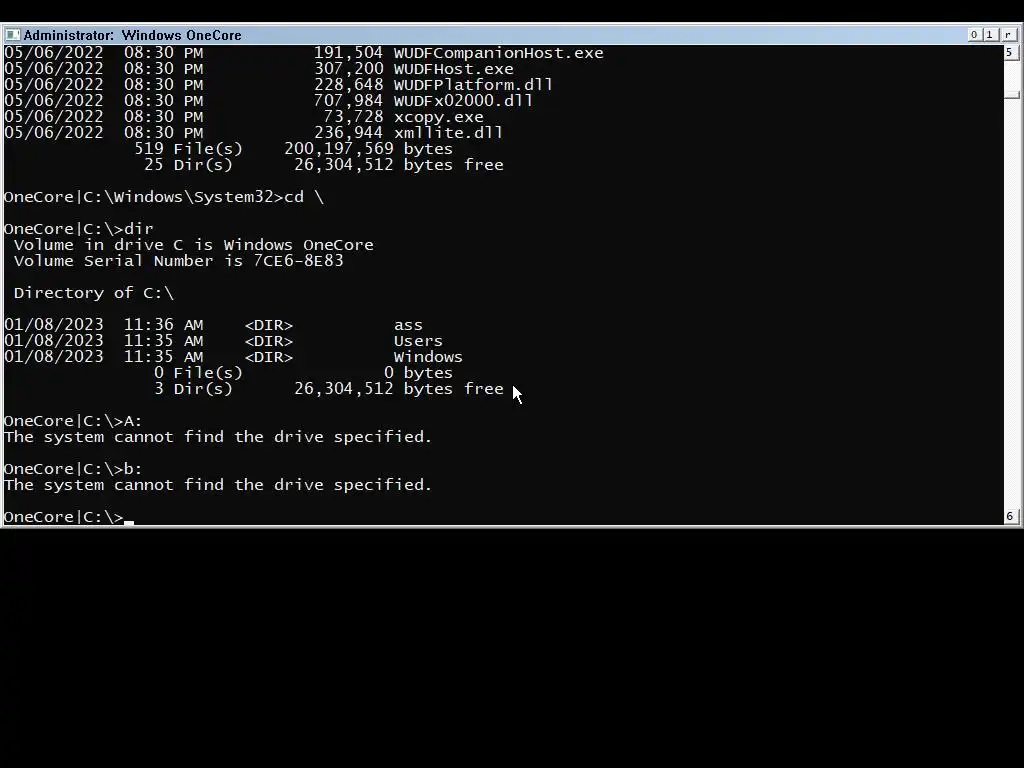1024x768 pixels.
Task: Click the 'r' close title bar button
Action: pos(1008,35)
